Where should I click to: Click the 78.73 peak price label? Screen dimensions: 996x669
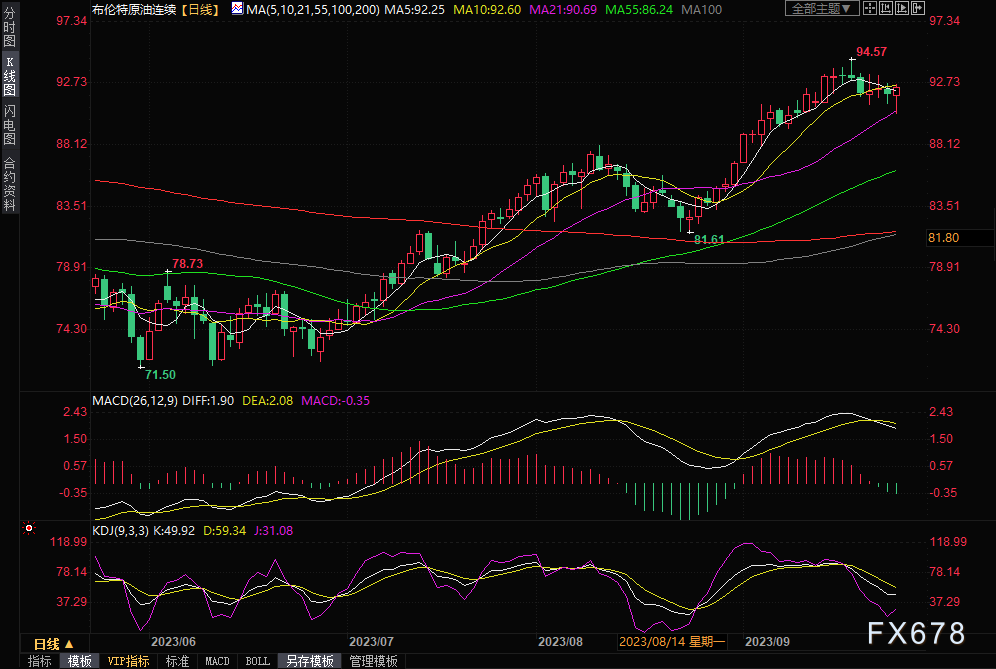[187, 264]
